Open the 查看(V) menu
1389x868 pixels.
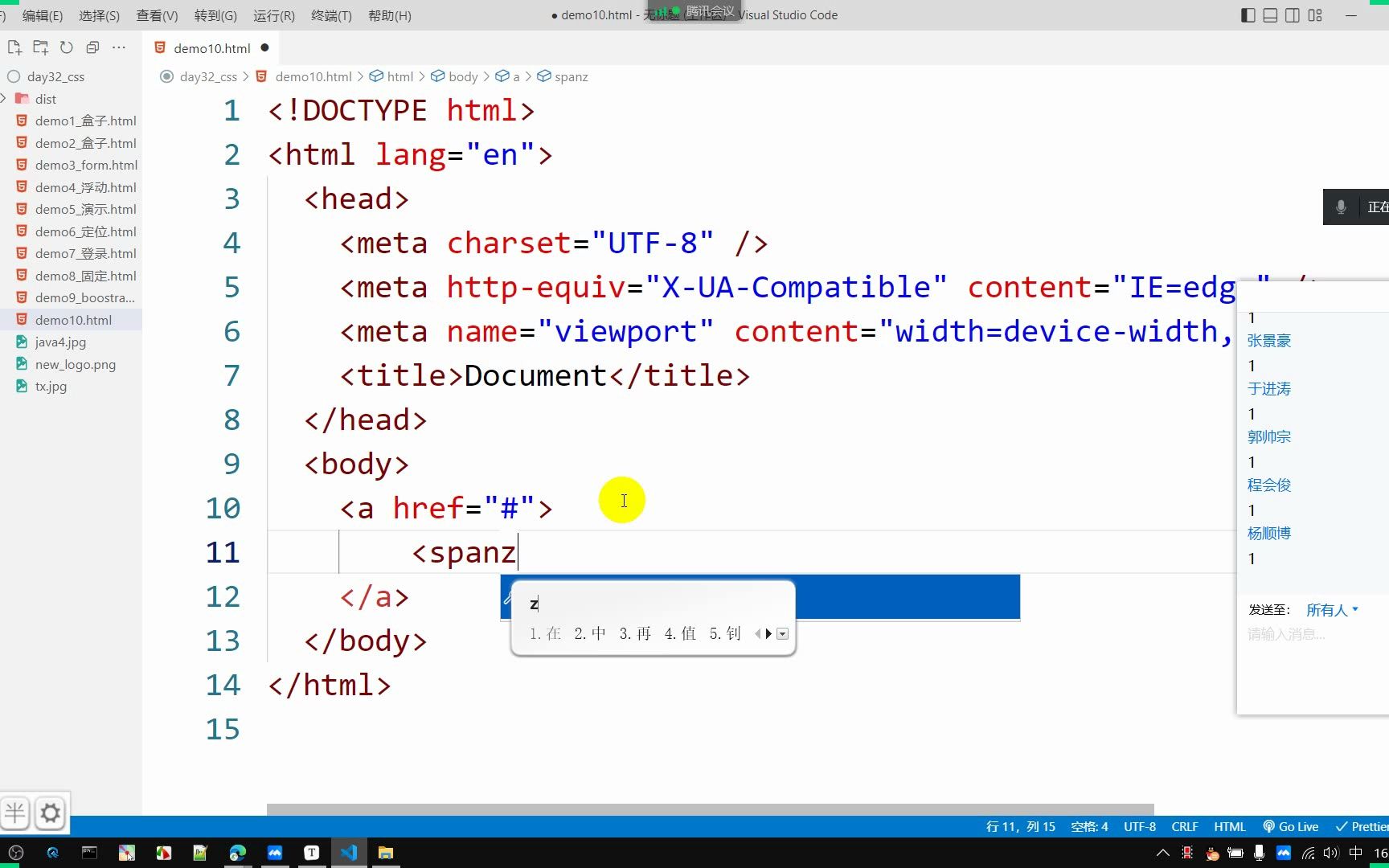click(157, 15)
